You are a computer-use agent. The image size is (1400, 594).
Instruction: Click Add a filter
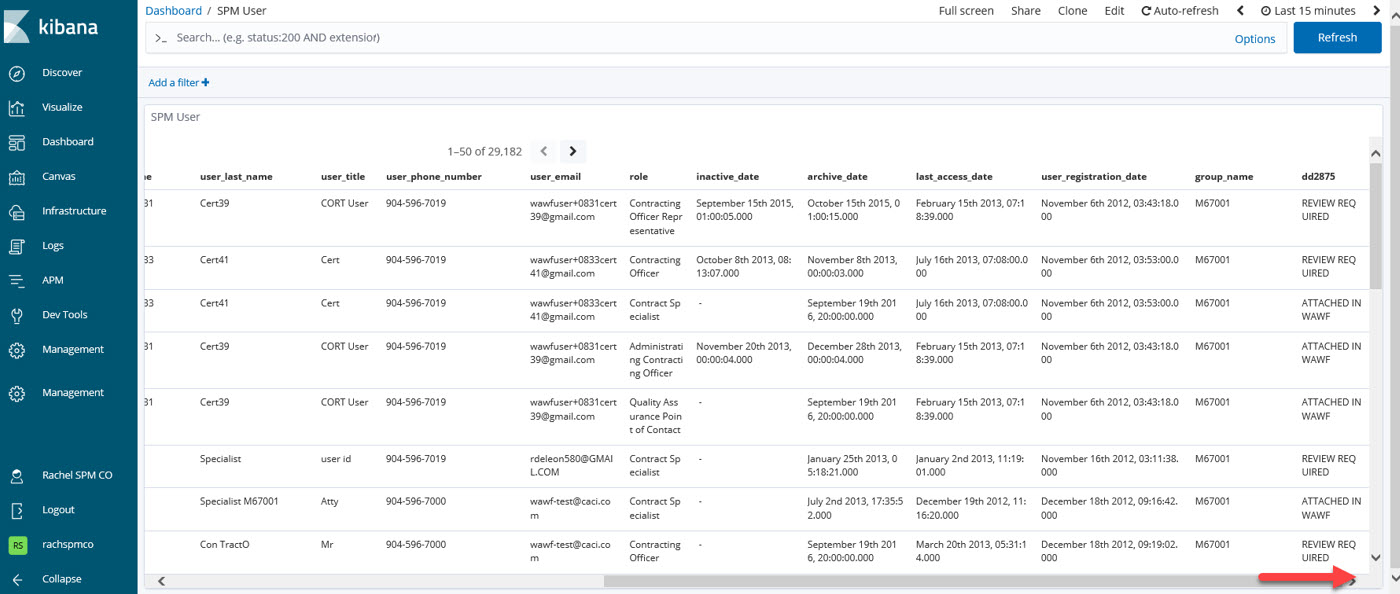click(179, 83)
